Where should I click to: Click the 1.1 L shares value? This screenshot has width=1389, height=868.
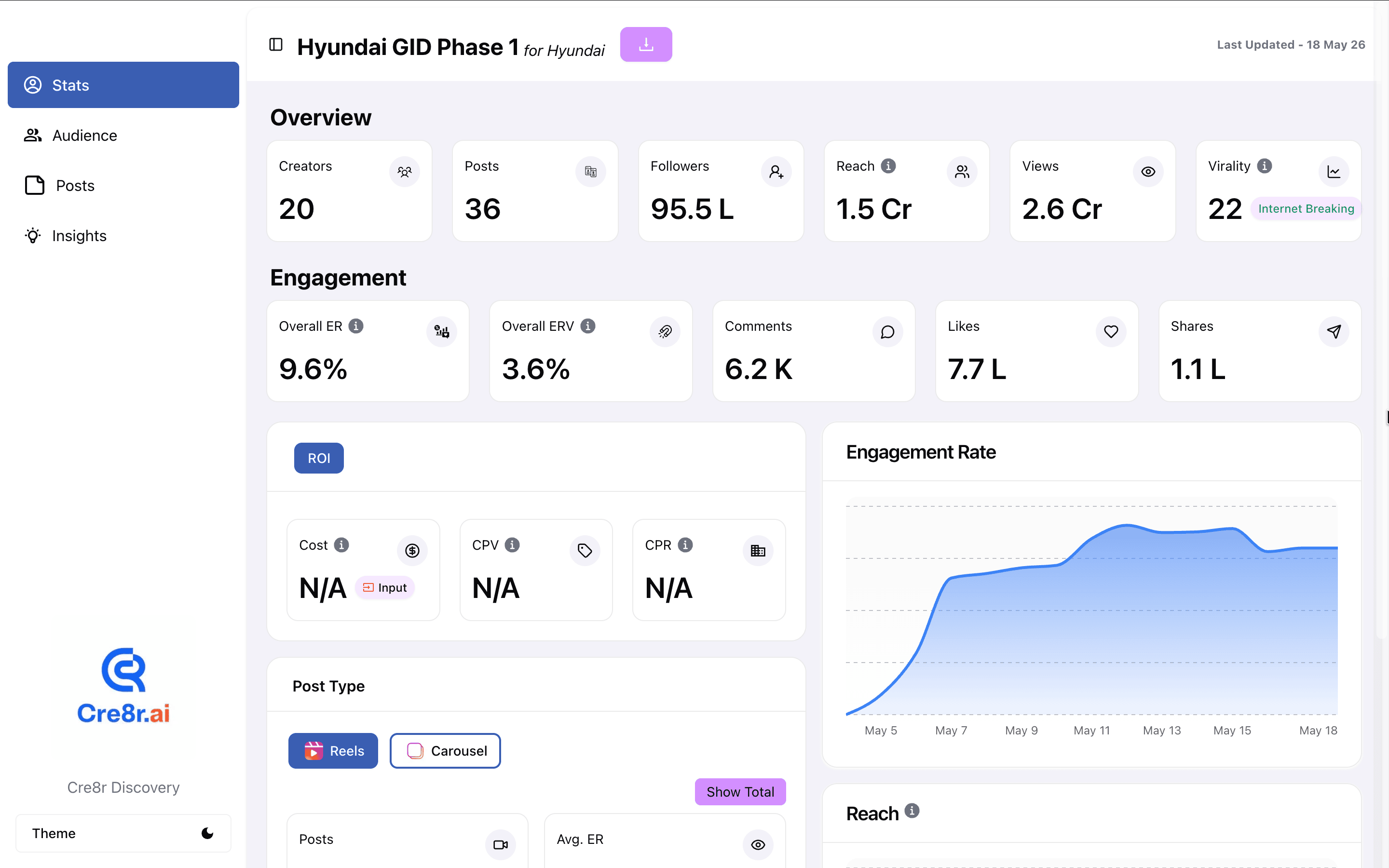1198,368
